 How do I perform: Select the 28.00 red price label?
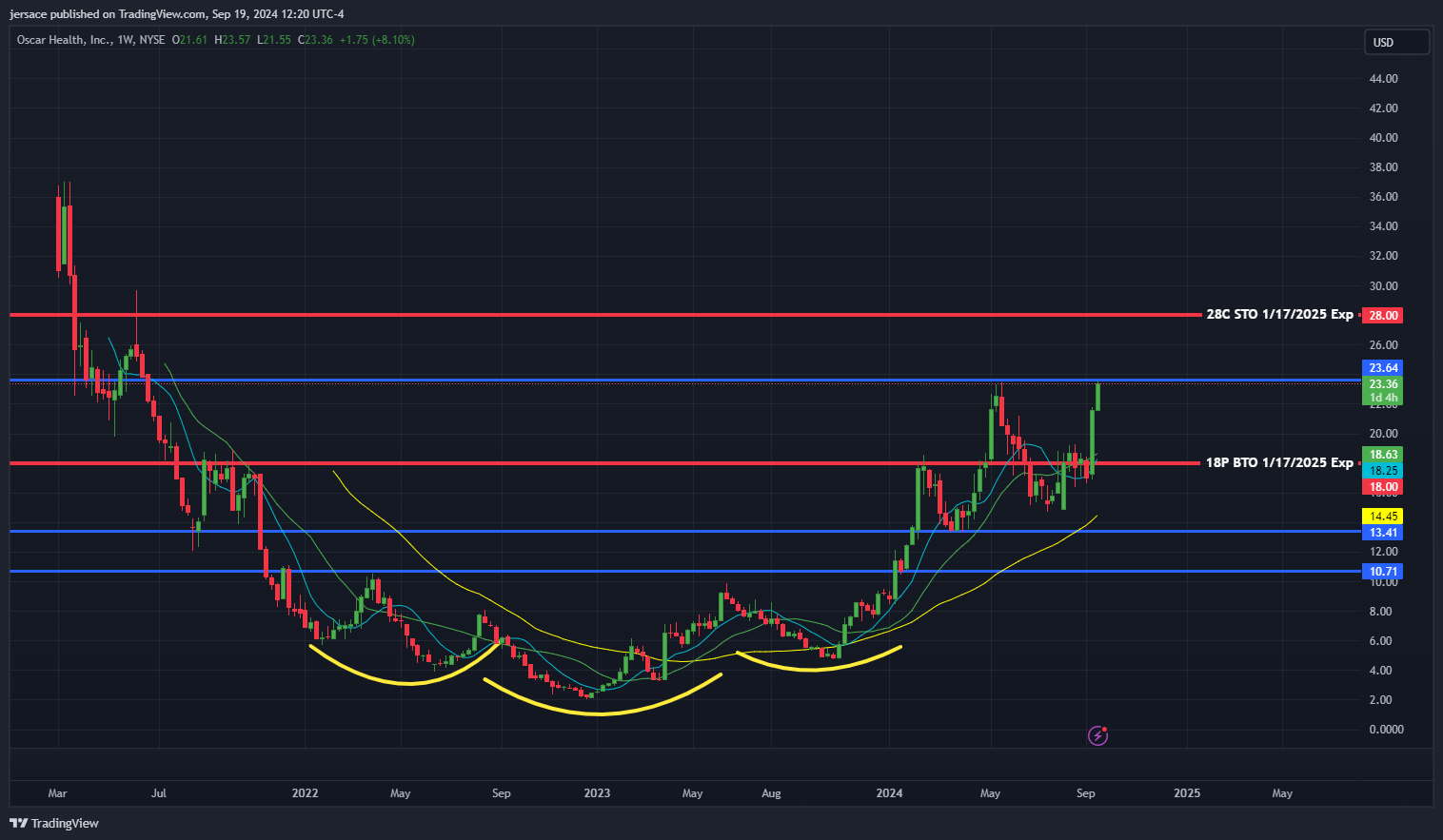coord(1382,315)
